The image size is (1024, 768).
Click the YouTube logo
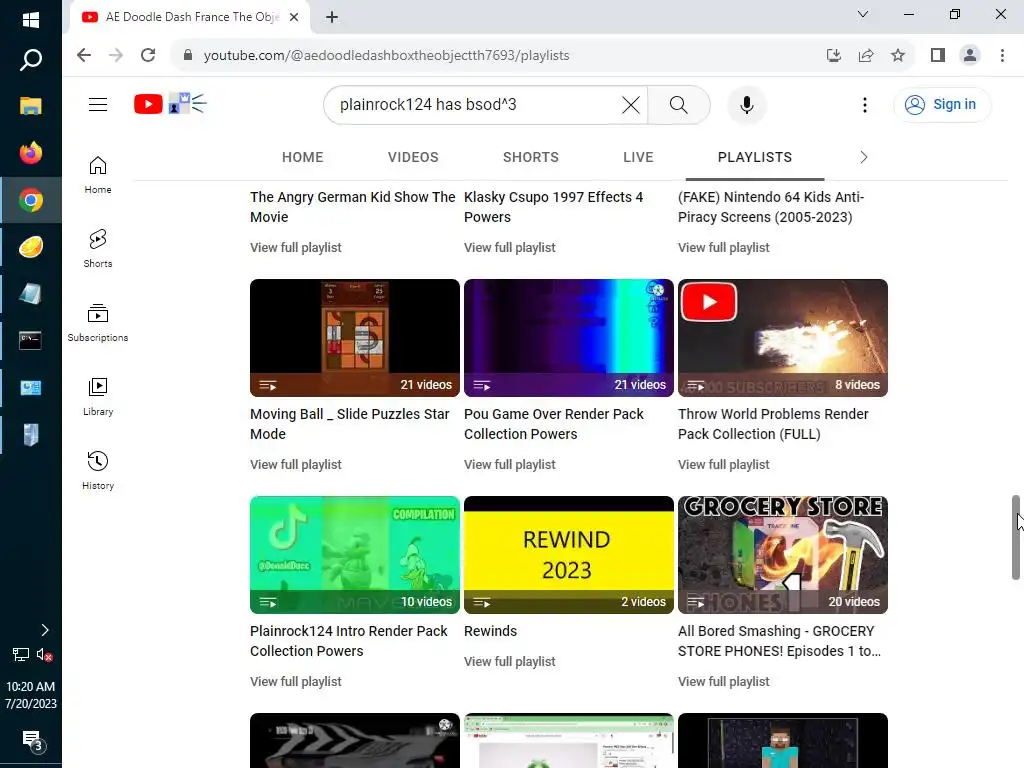click(148, 104)
